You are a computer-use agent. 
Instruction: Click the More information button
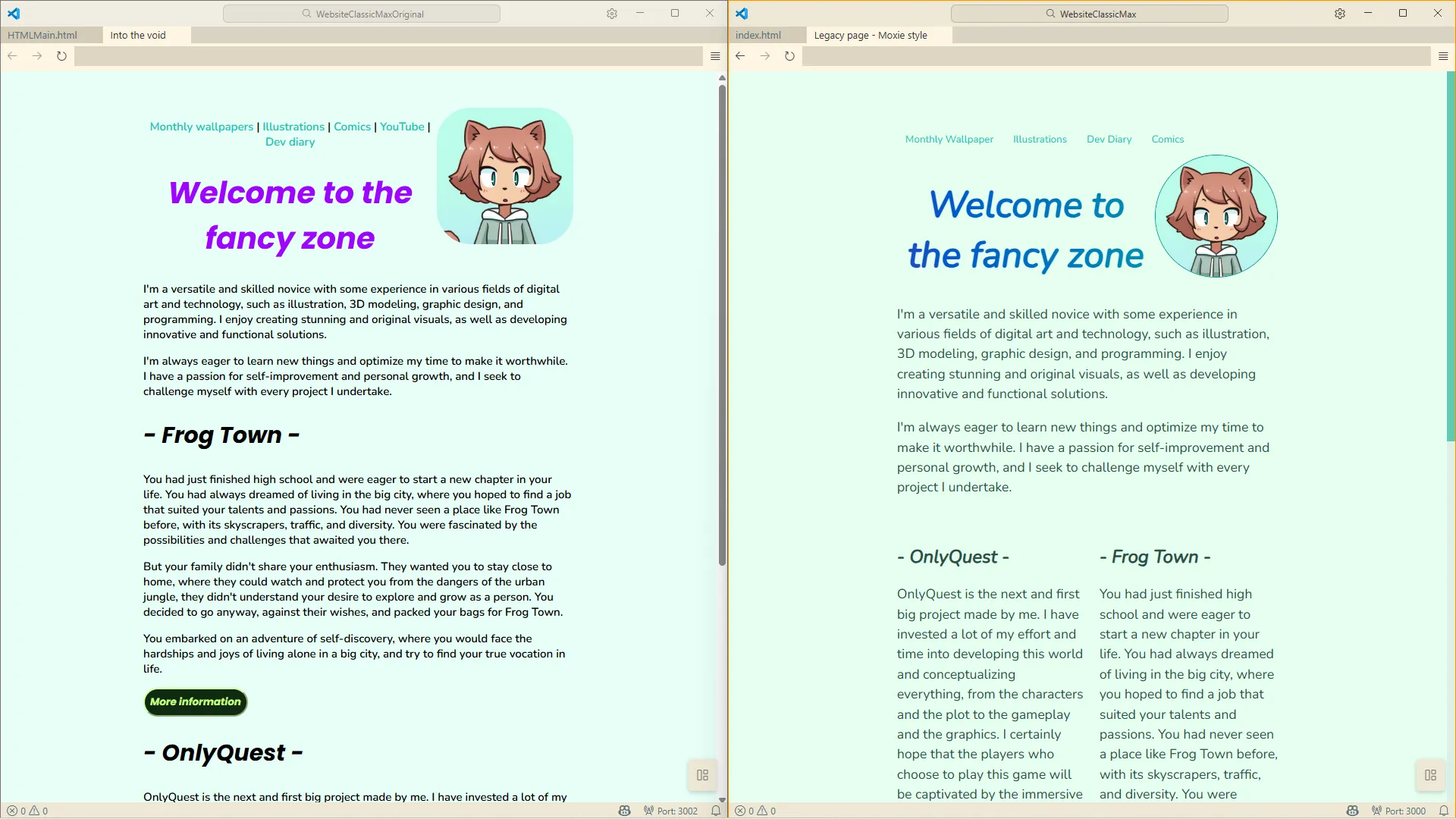pos(196,702)
